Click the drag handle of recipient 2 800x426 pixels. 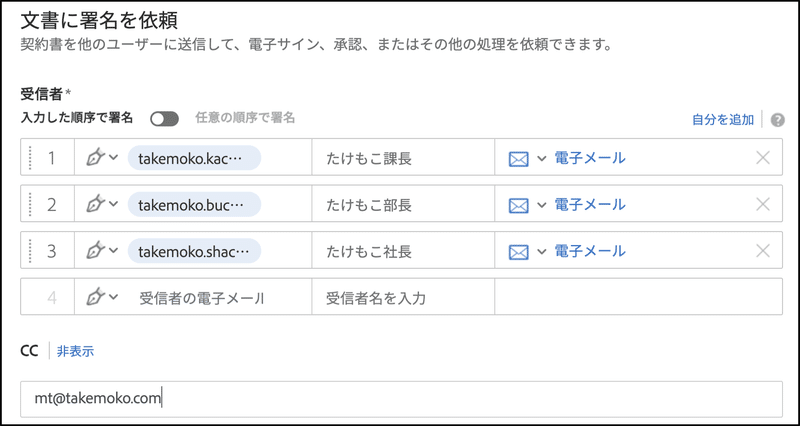point(30,204)
